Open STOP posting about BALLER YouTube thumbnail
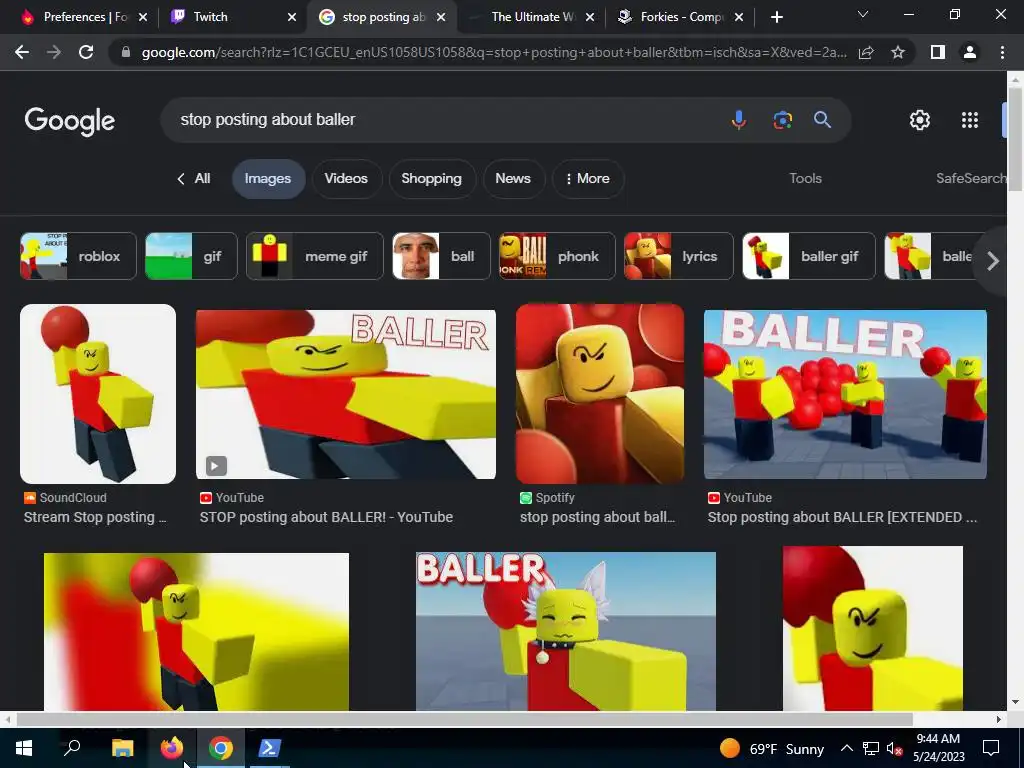This screenshot has height=768, width=1024. click(x=345, y=394)
